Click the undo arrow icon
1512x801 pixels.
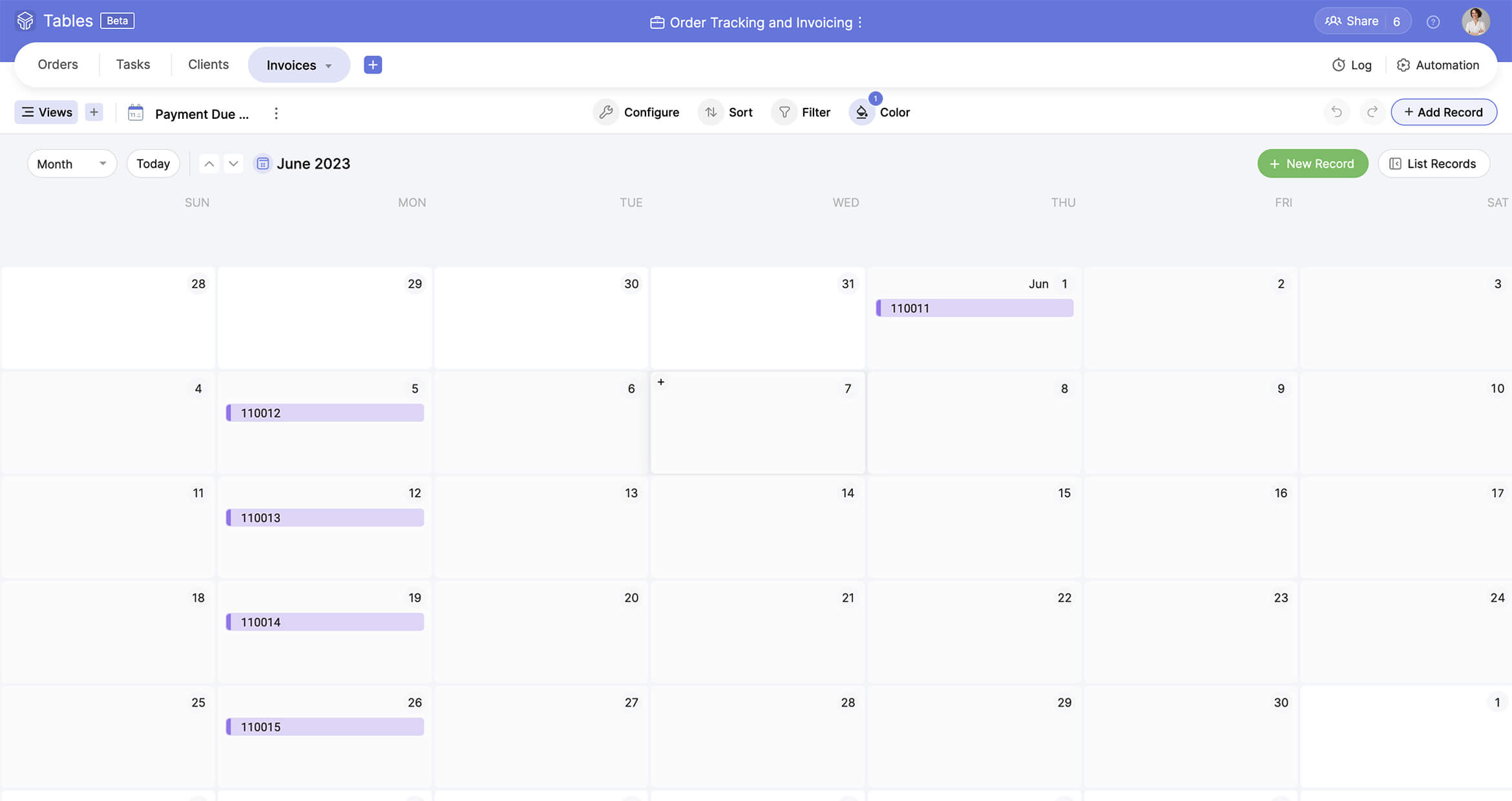tap(1336, 112)
